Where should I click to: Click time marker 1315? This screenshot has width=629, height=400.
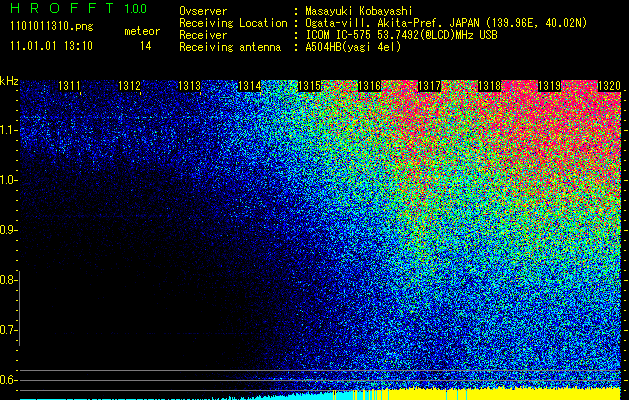(x=309, y=86)
